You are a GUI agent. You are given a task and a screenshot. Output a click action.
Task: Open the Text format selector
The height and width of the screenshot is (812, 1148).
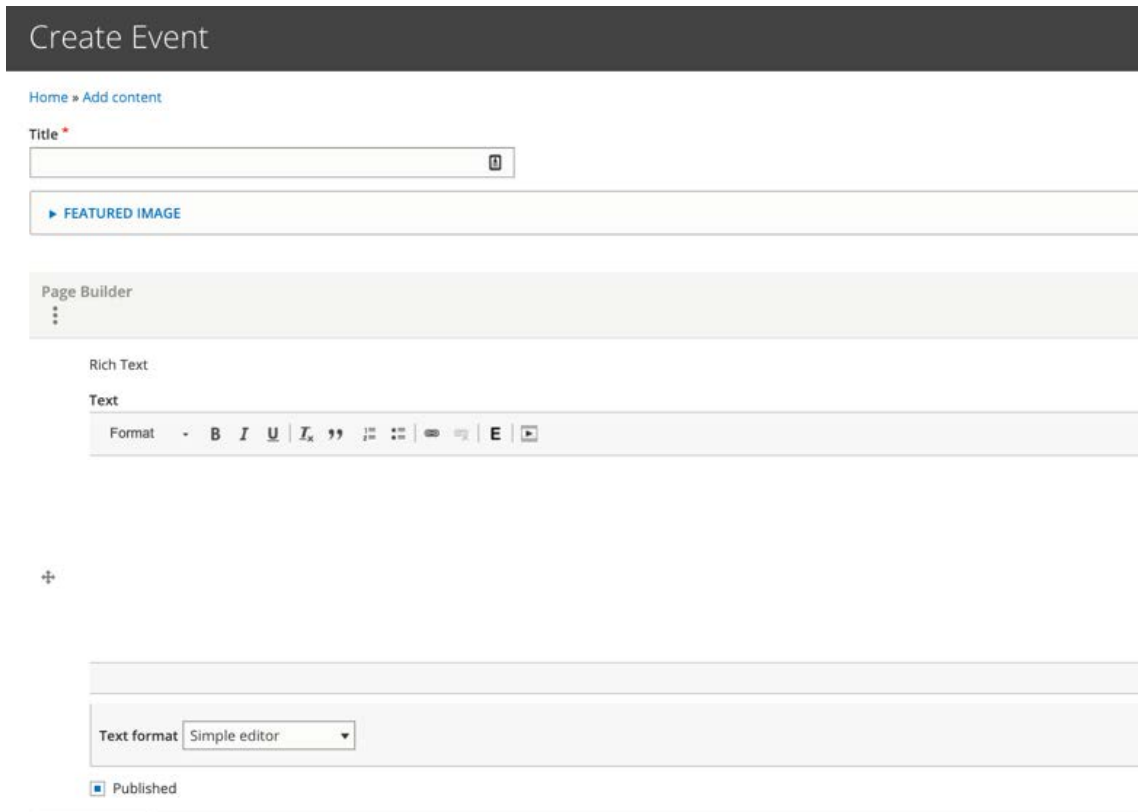coord(270,736)
